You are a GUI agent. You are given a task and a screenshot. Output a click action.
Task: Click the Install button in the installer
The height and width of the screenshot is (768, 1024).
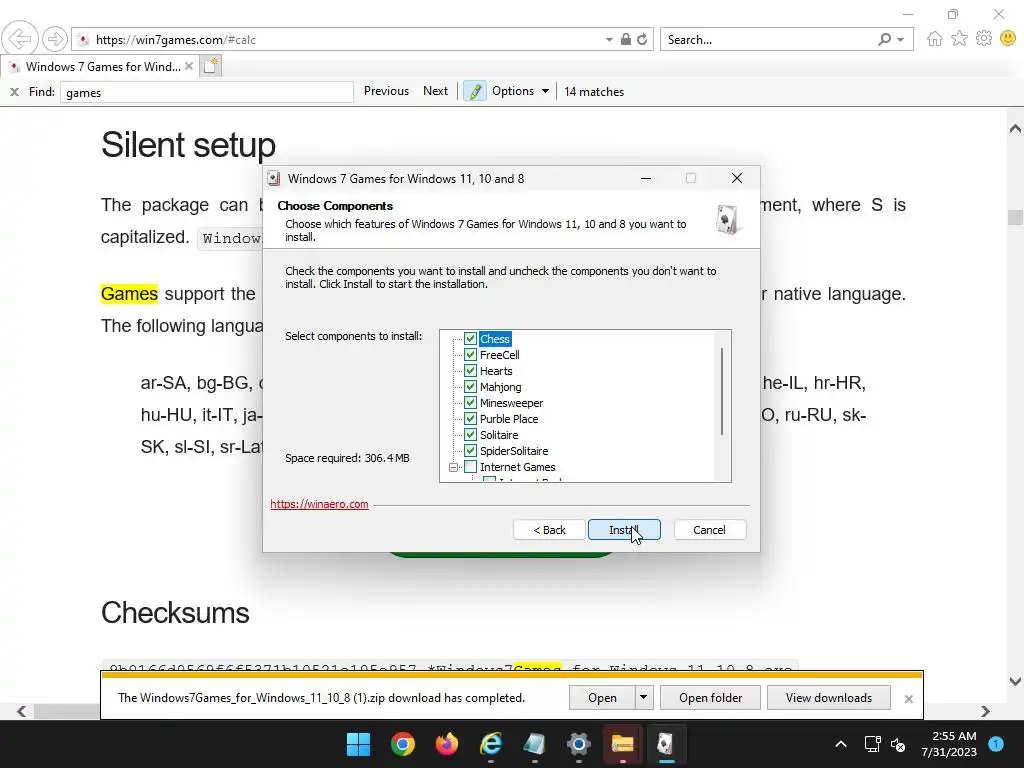(624, 530)
